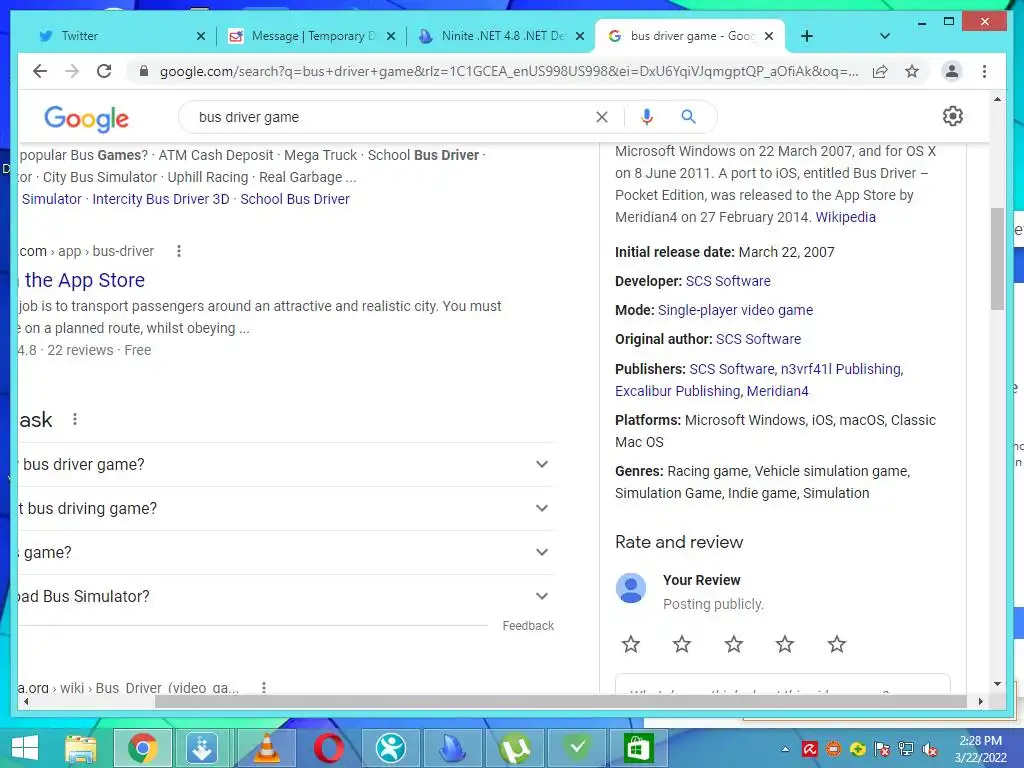Open File Explorer from the taskbar
1024x768 pixels.
click(81, 748)
